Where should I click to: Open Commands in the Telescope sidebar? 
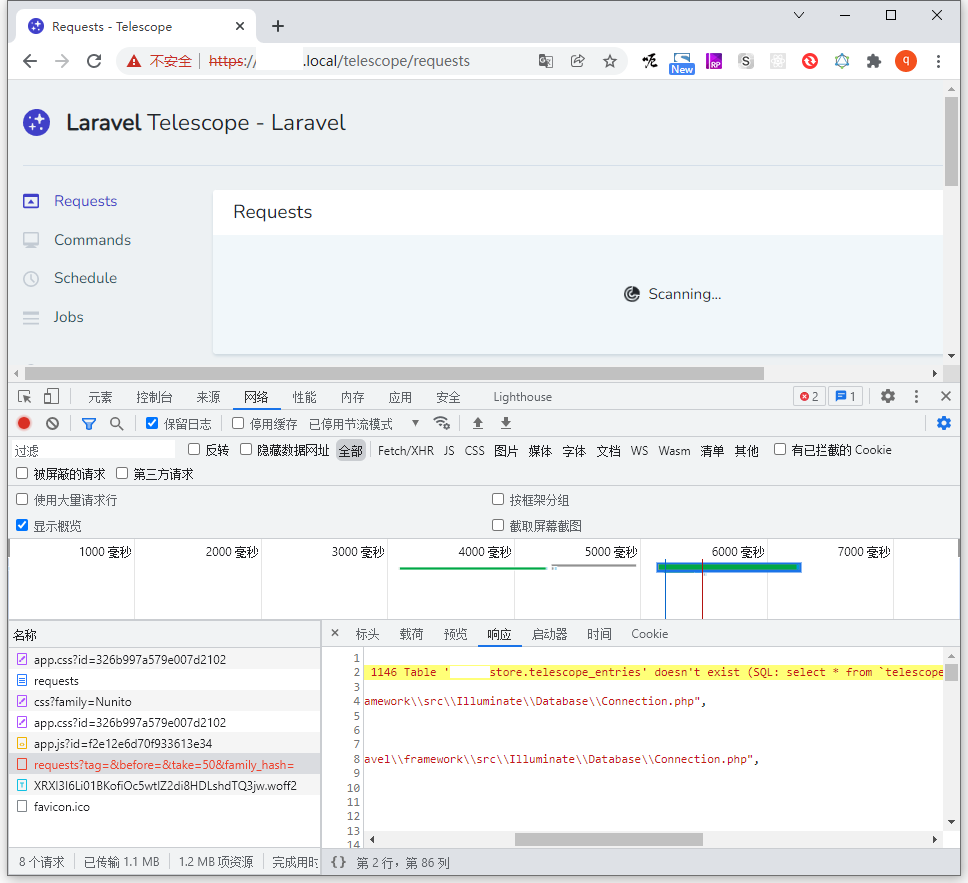pyautogui.click(x=92, y=240)
